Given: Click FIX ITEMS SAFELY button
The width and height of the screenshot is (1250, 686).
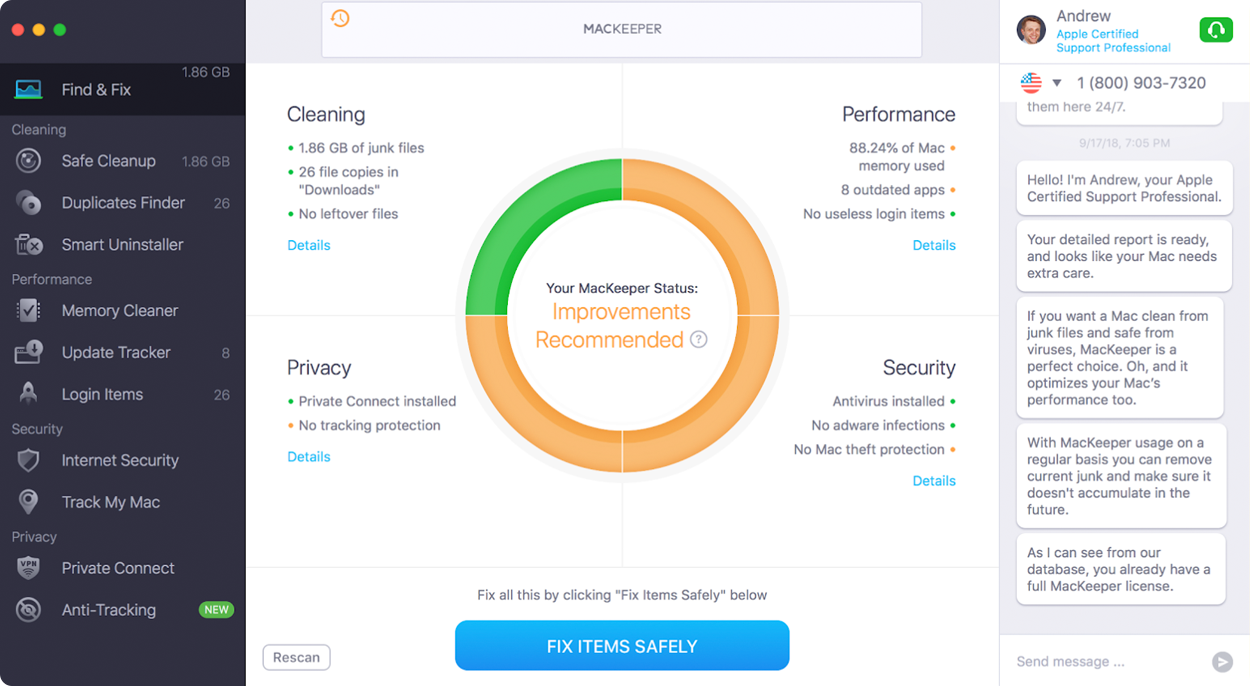Looking at the screenshot, I should [x=622, y=646].
